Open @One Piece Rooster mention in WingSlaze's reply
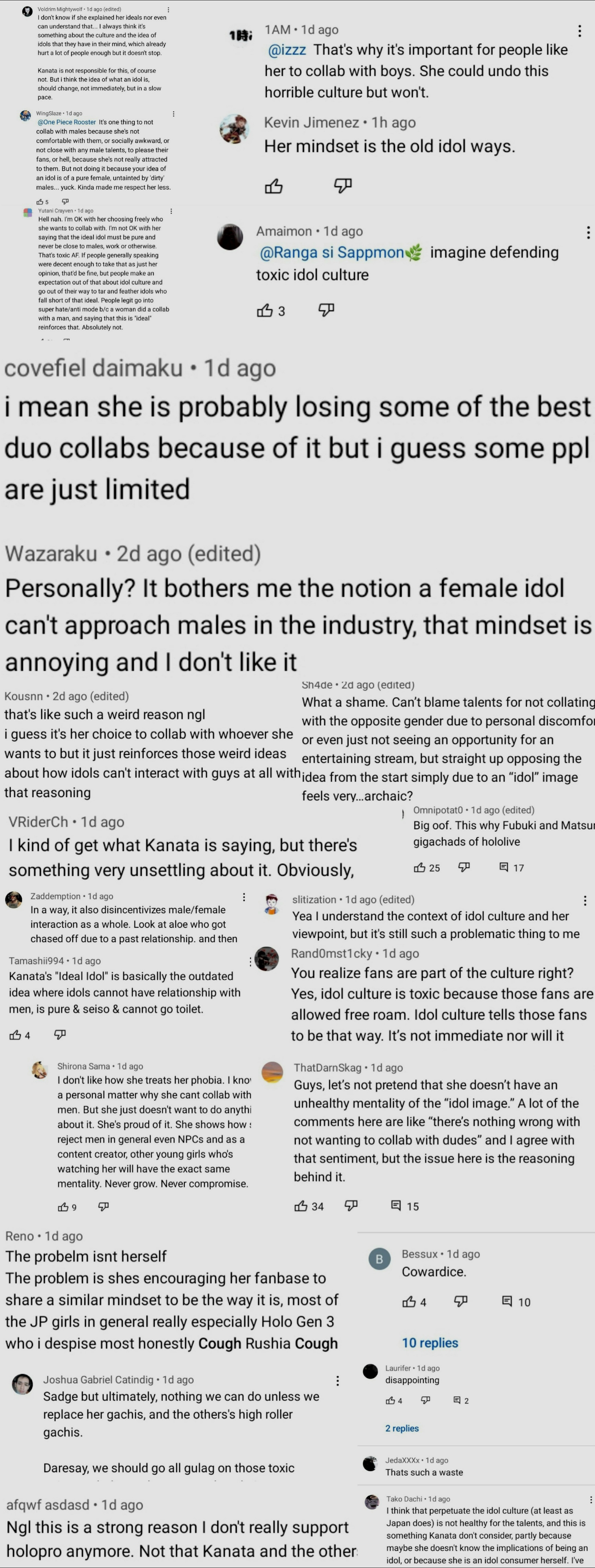 [67, 122]
